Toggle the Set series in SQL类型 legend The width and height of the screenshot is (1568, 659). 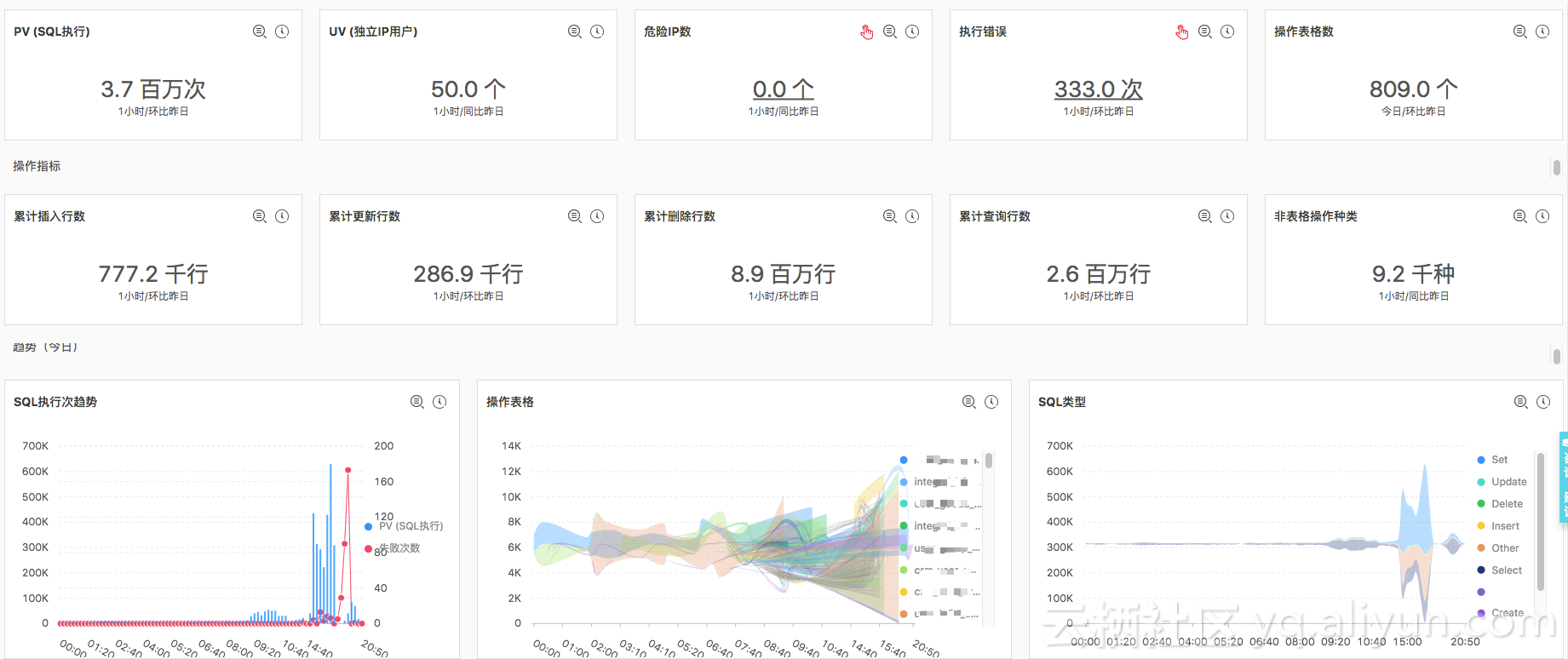click(1492, 460)
